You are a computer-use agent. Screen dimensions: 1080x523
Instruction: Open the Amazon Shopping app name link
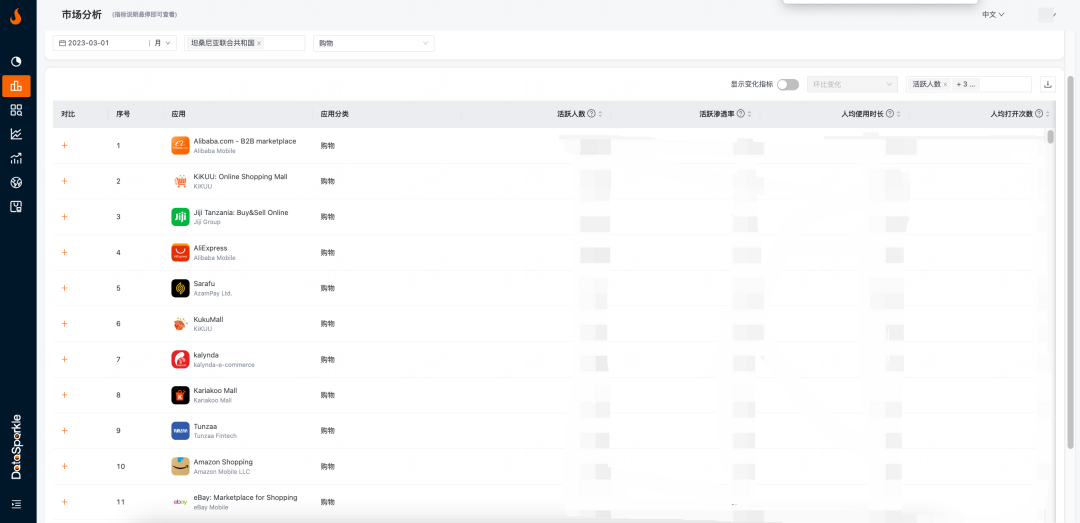pos(223,462)
